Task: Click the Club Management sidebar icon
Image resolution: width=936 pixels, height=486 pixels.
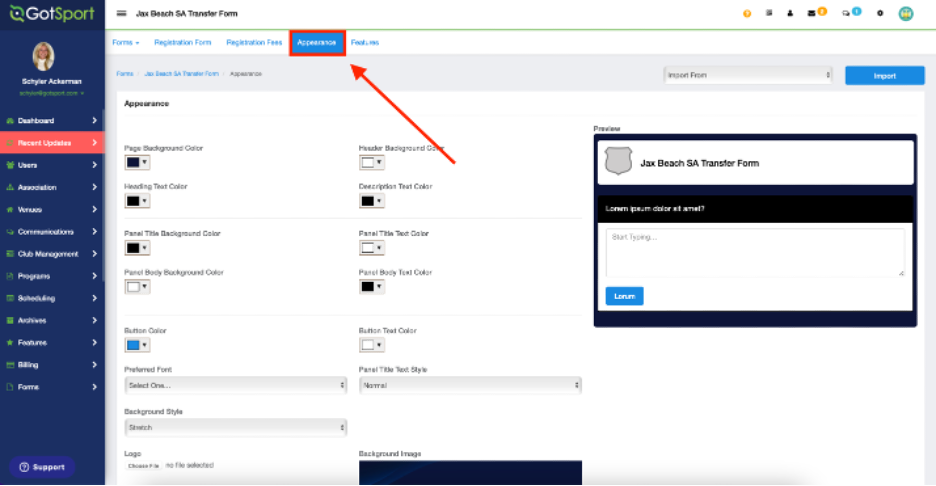Action: (10, 254)
